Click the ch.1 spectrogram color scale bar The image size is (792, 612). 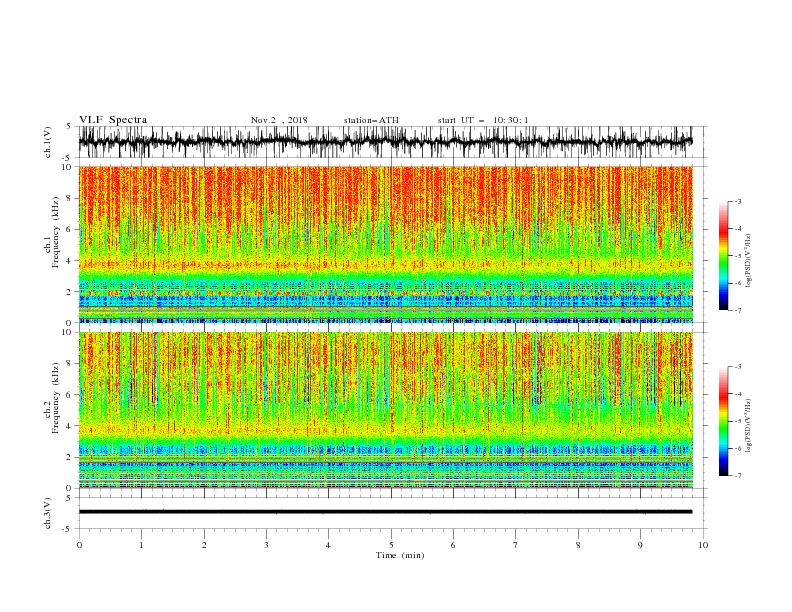723,256
